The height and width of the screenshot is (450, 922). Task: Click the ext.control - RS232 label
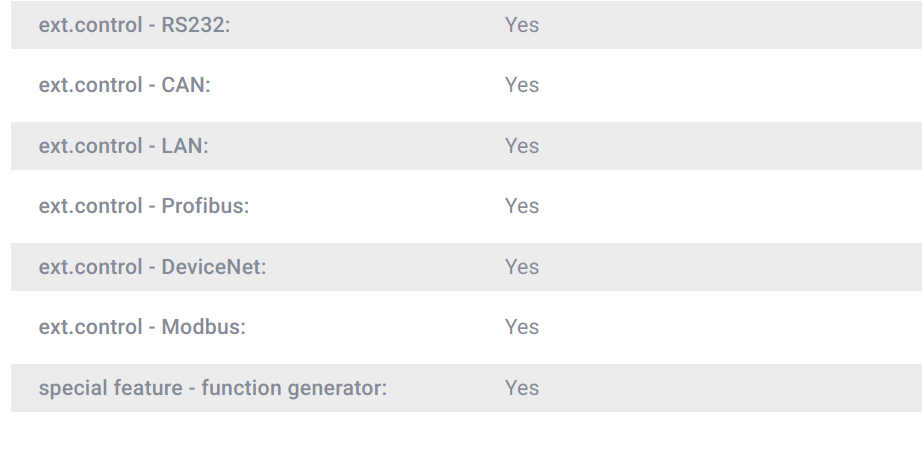click(134, 25)
